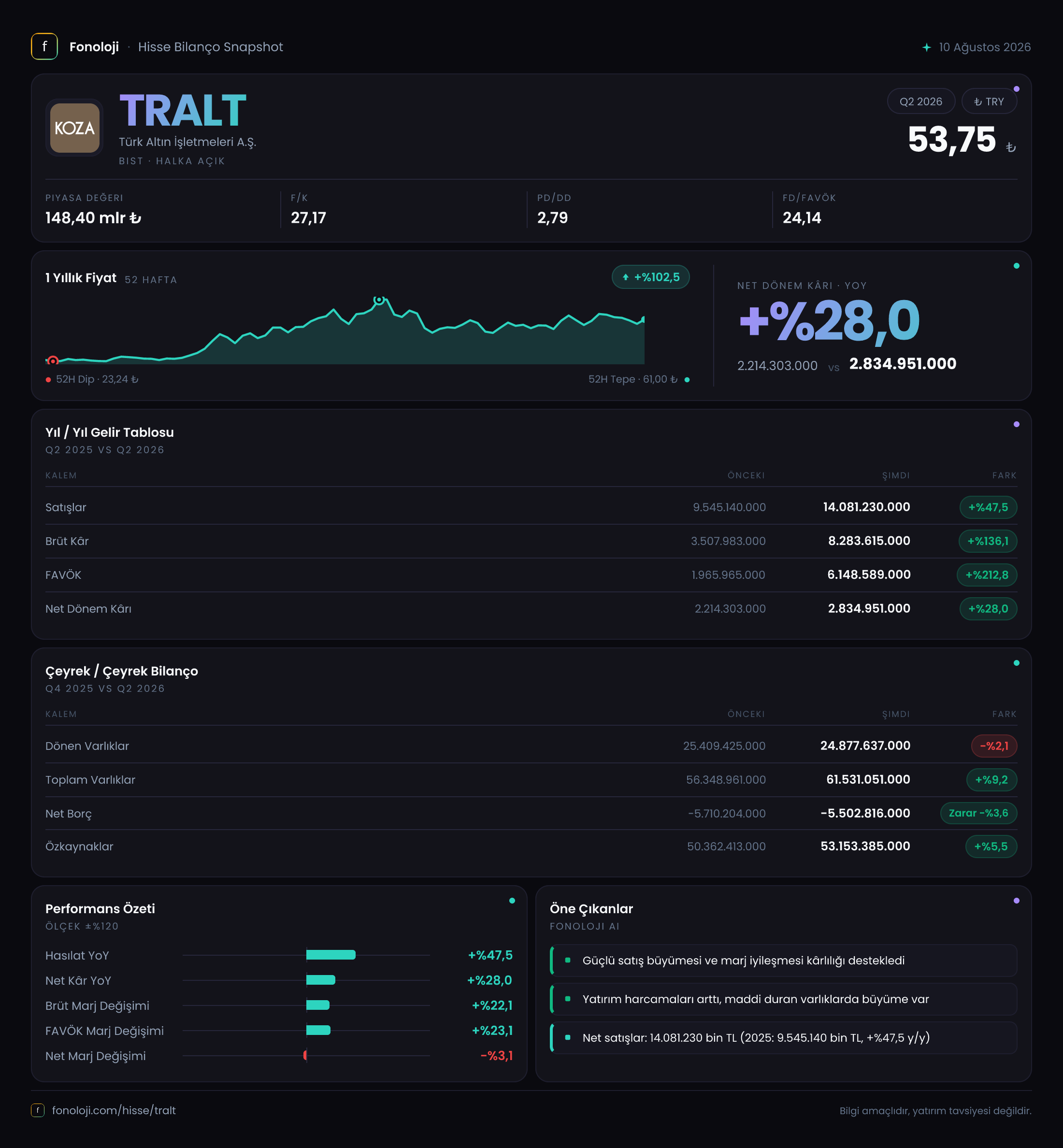Image resolution: width=1063 pixels, height=1148 pixels.
Task: Click the +%5,5 Özkaynaklar badge
Action: (991, 847)
